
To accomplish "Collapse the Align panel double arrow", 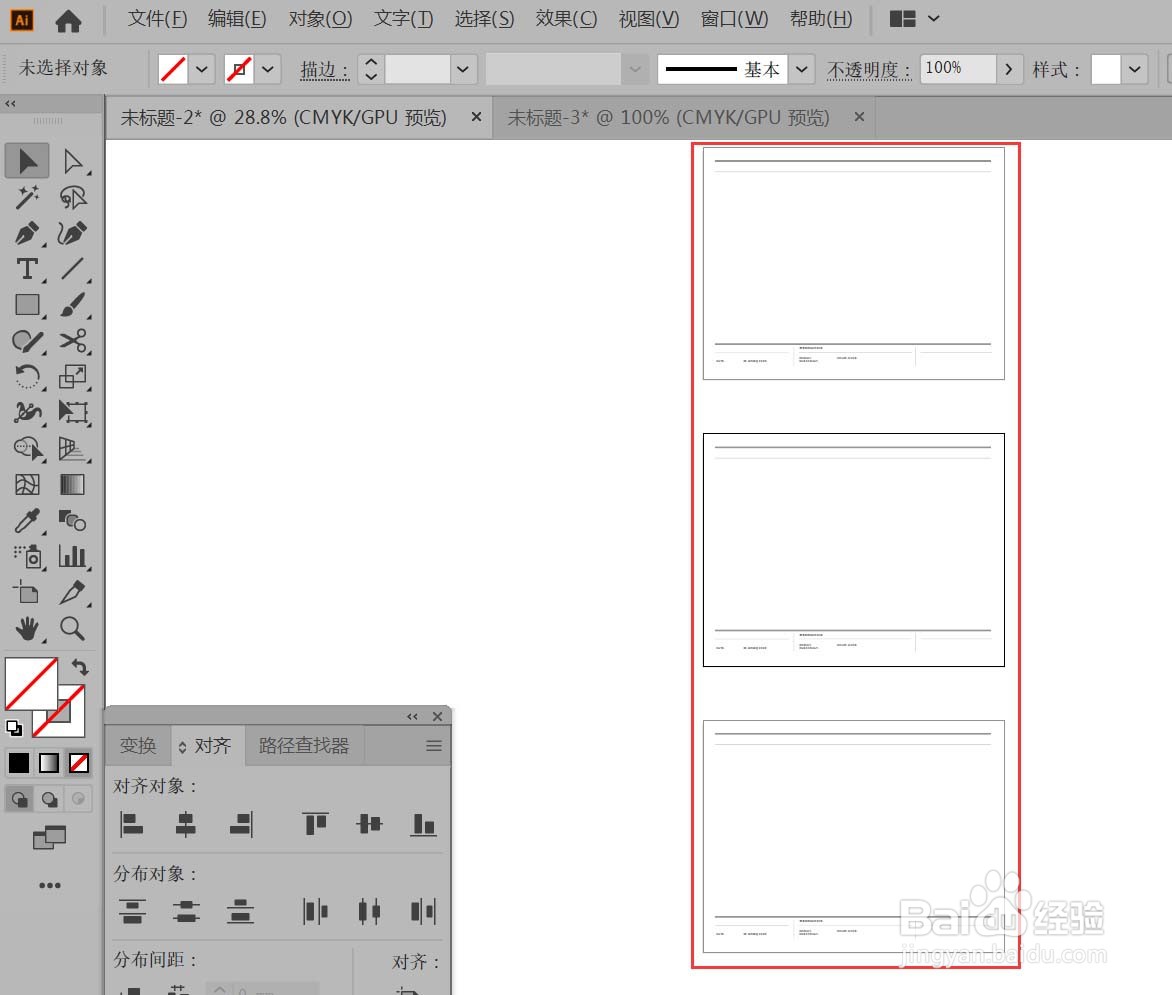I will (412, 716).
